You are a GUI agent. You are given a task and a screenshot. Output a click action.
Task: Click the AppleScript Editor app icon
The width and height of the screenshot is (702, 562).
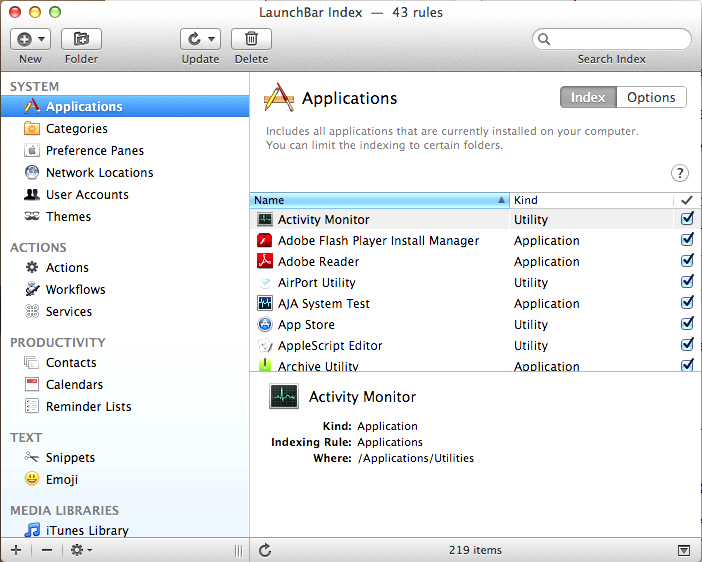(x=265, y=345)
